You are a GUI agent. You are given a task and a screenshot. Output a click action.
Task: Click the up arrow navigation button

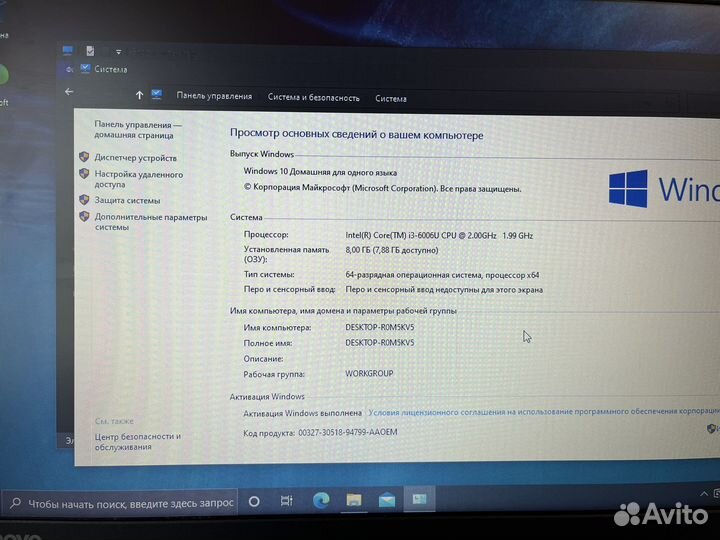pyautogui.click(x=139, y=95)
